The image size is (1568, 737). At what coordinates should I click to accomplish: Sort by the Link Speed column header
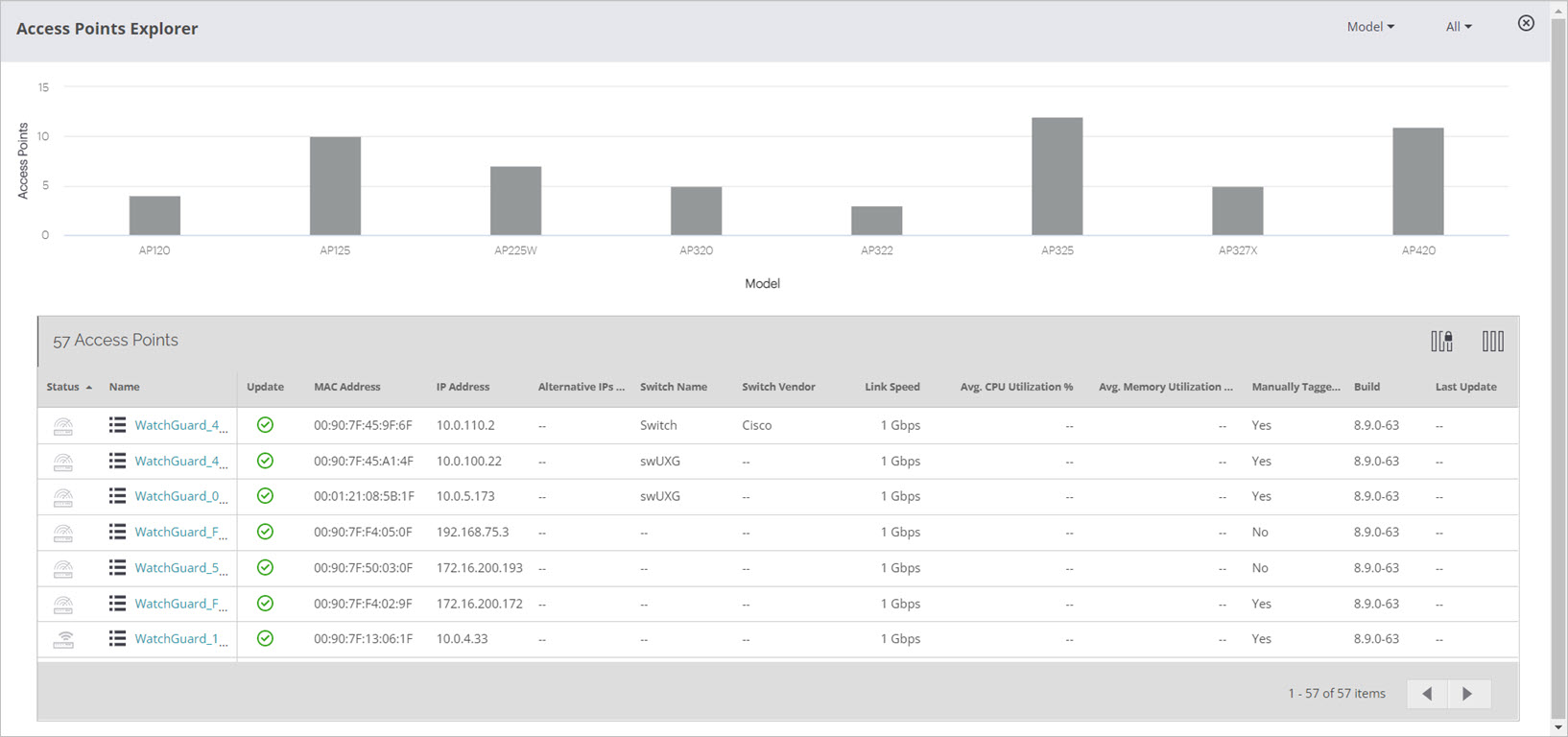coord(891,387)
